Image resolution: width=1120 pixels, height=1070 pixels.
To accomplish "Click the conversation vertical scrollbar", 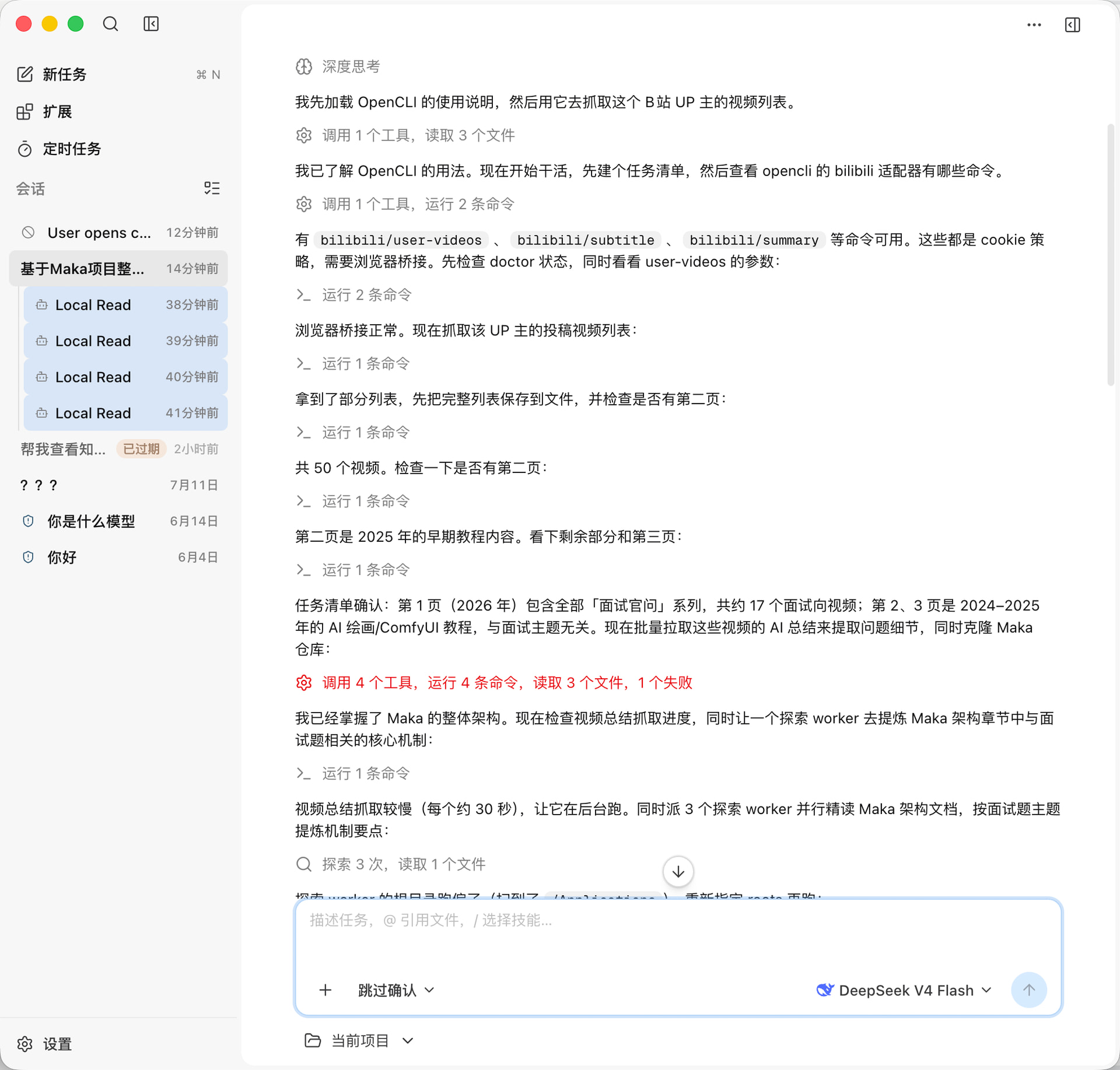I will coord(1110,254).
